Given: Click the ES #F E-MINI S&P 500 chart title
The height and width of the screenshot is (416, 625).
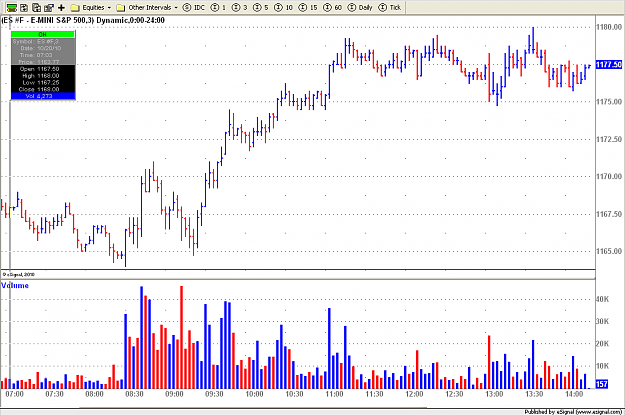Looking at the screenshot, I should tap(83, 20).
